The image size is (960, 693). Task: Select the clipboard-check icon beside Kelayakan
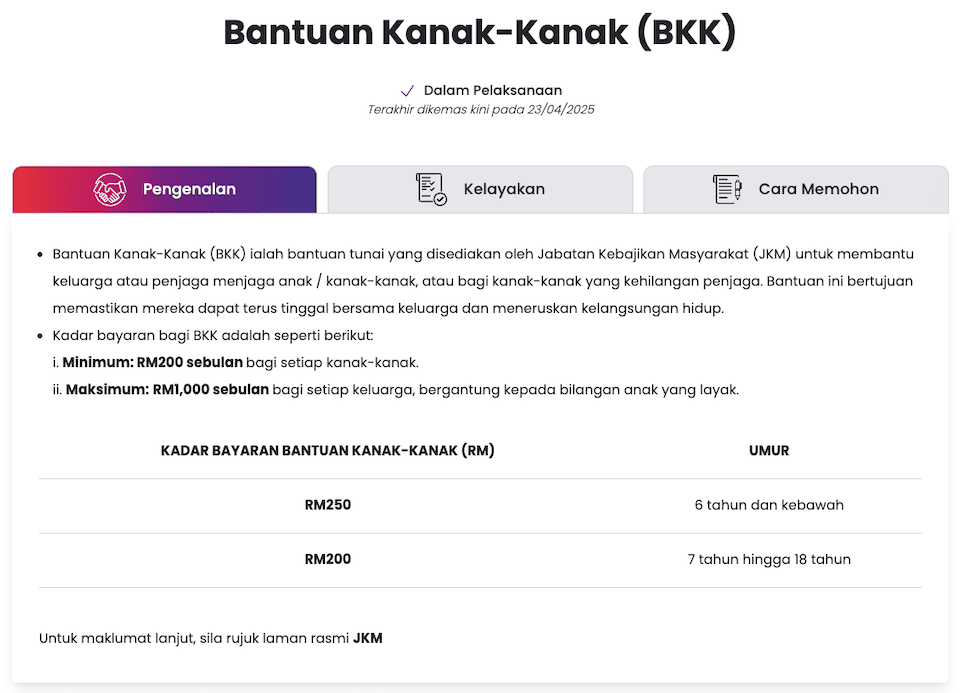pyautogui.click(x=428, y=188)
